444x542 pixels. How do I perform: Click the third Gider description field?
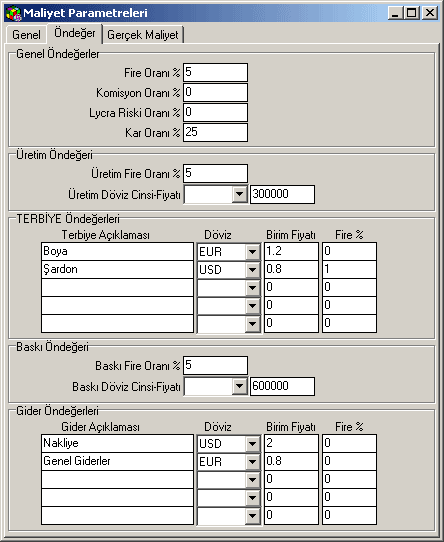click(x=117, y=479)
